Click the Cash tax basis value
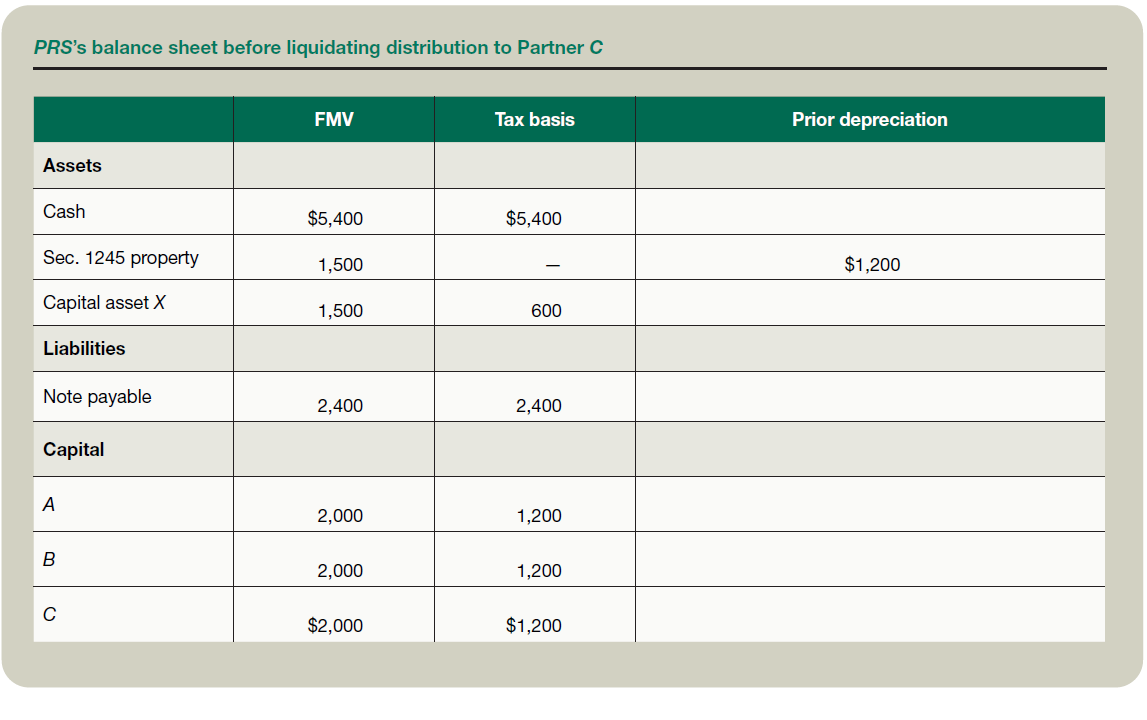 [534, 219]
